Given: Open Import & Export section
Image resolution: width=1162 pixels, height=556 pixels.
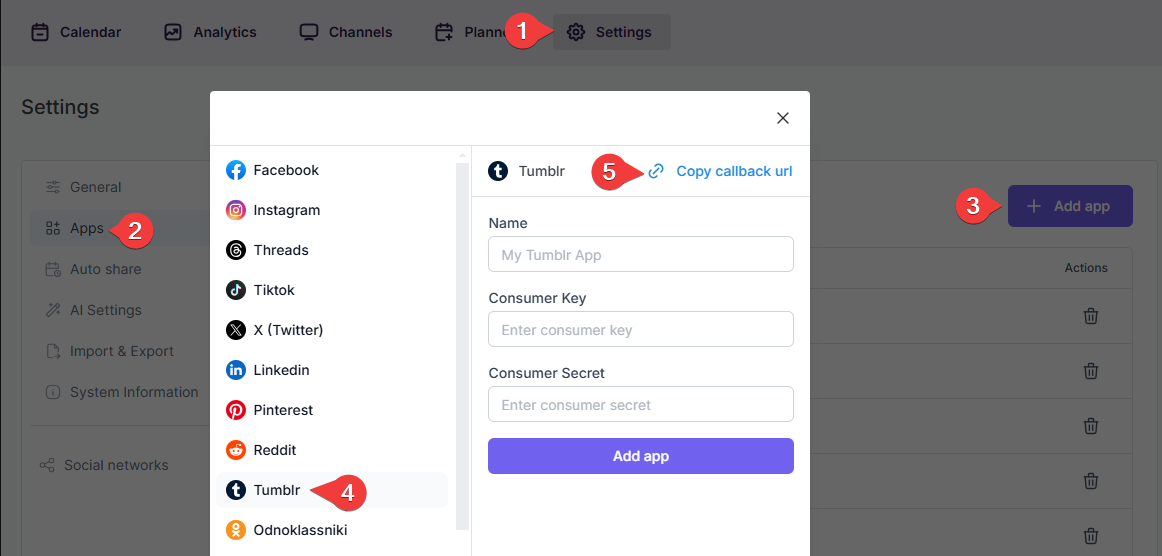Looking at the screenshot, I should point(120,351).
